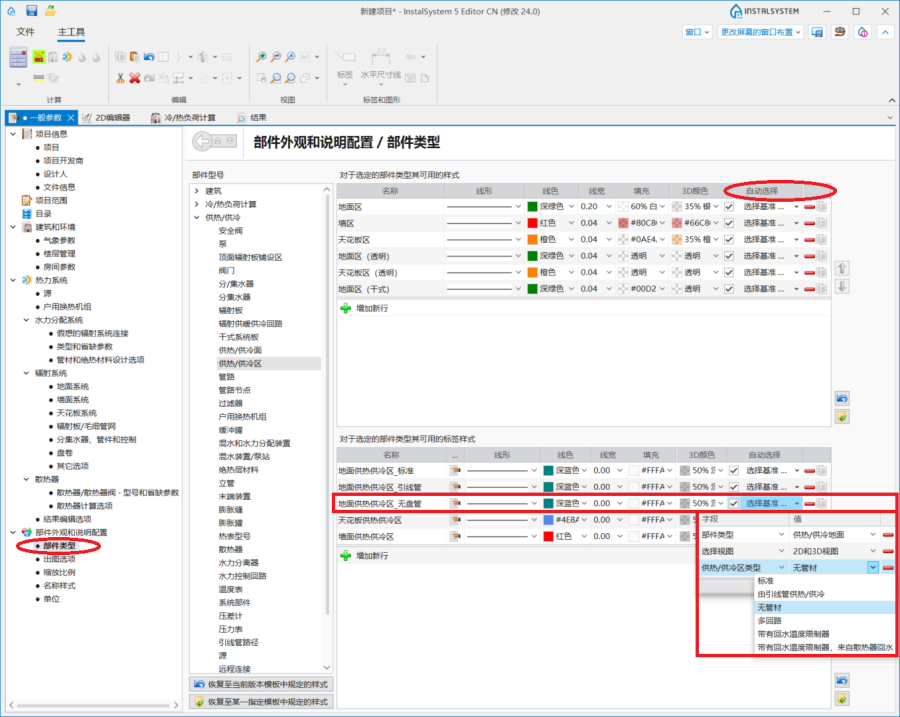
Task: Toggle auto-select checkbox for 墙区 row
Action: [x=729, y=223]
